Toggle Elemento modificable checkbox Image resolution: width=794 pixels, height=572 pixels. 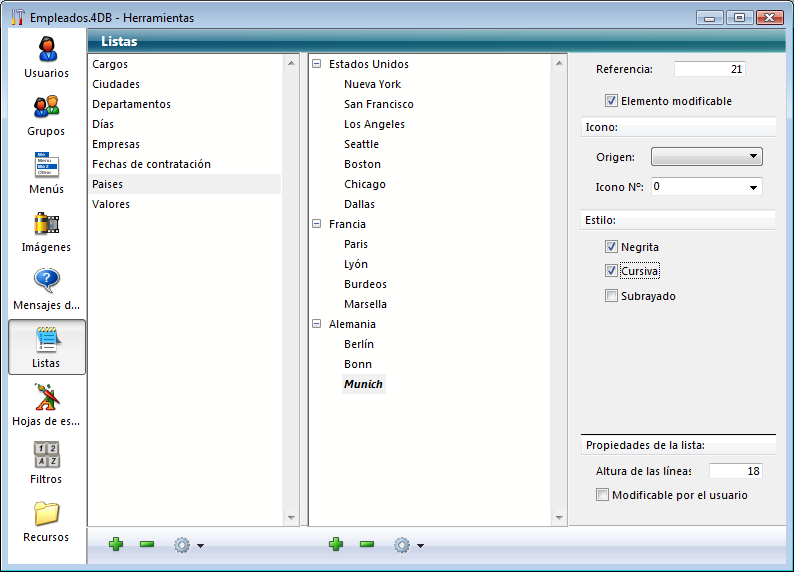point(611,101)
